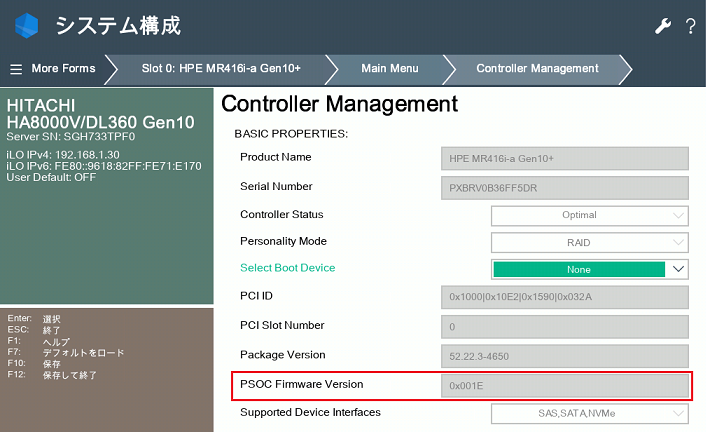Screen dimensions: 717x432
Task: Click the PCI Slot Number label
Action: pyautogui.click(x=282, y=325)
